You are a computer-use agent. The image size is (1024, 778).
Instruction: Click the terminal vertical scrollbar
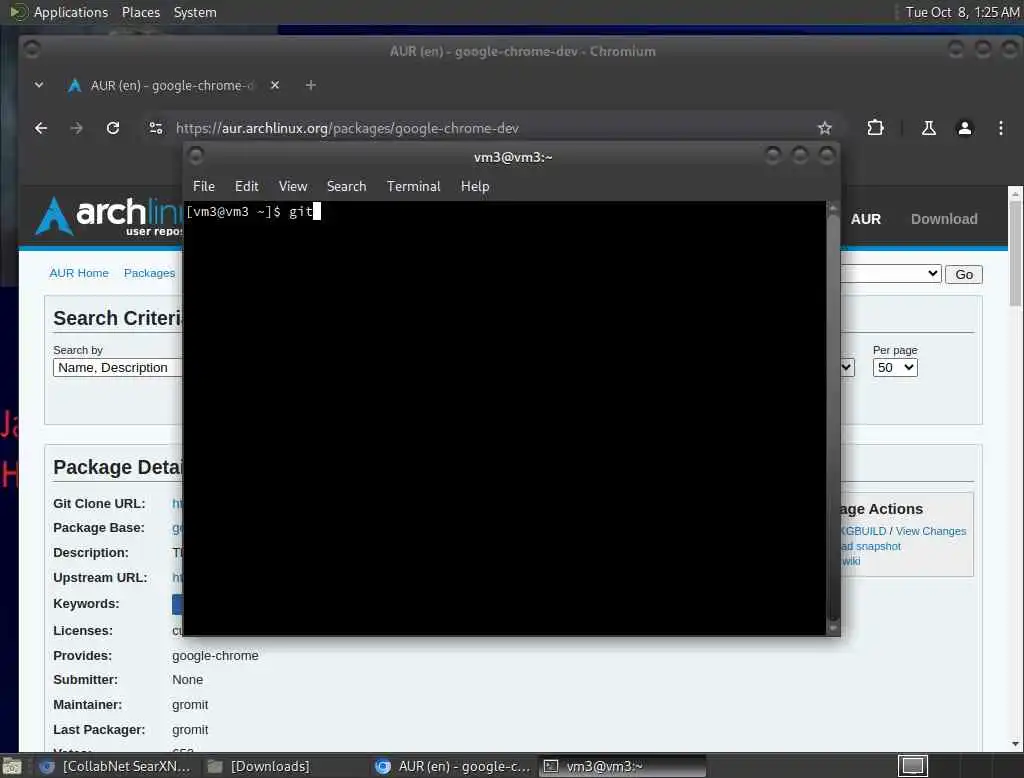click(x=833, y=418)
